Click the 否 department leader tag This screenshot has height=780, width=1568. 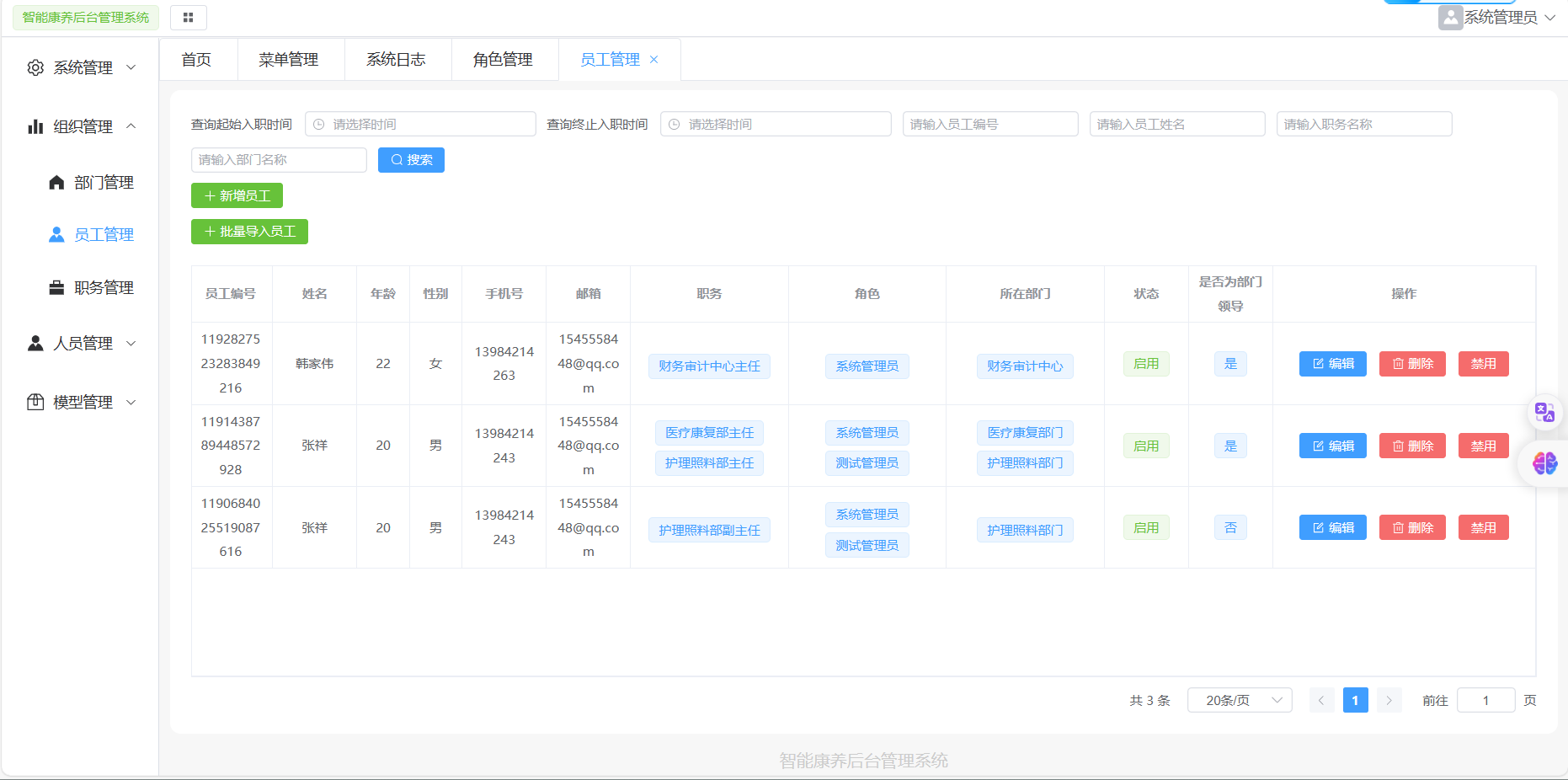1230,528
